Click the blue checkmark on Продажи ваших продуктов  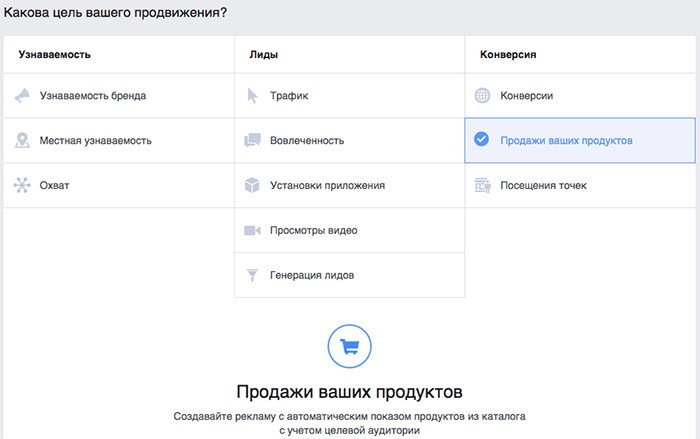click(481, 139)
